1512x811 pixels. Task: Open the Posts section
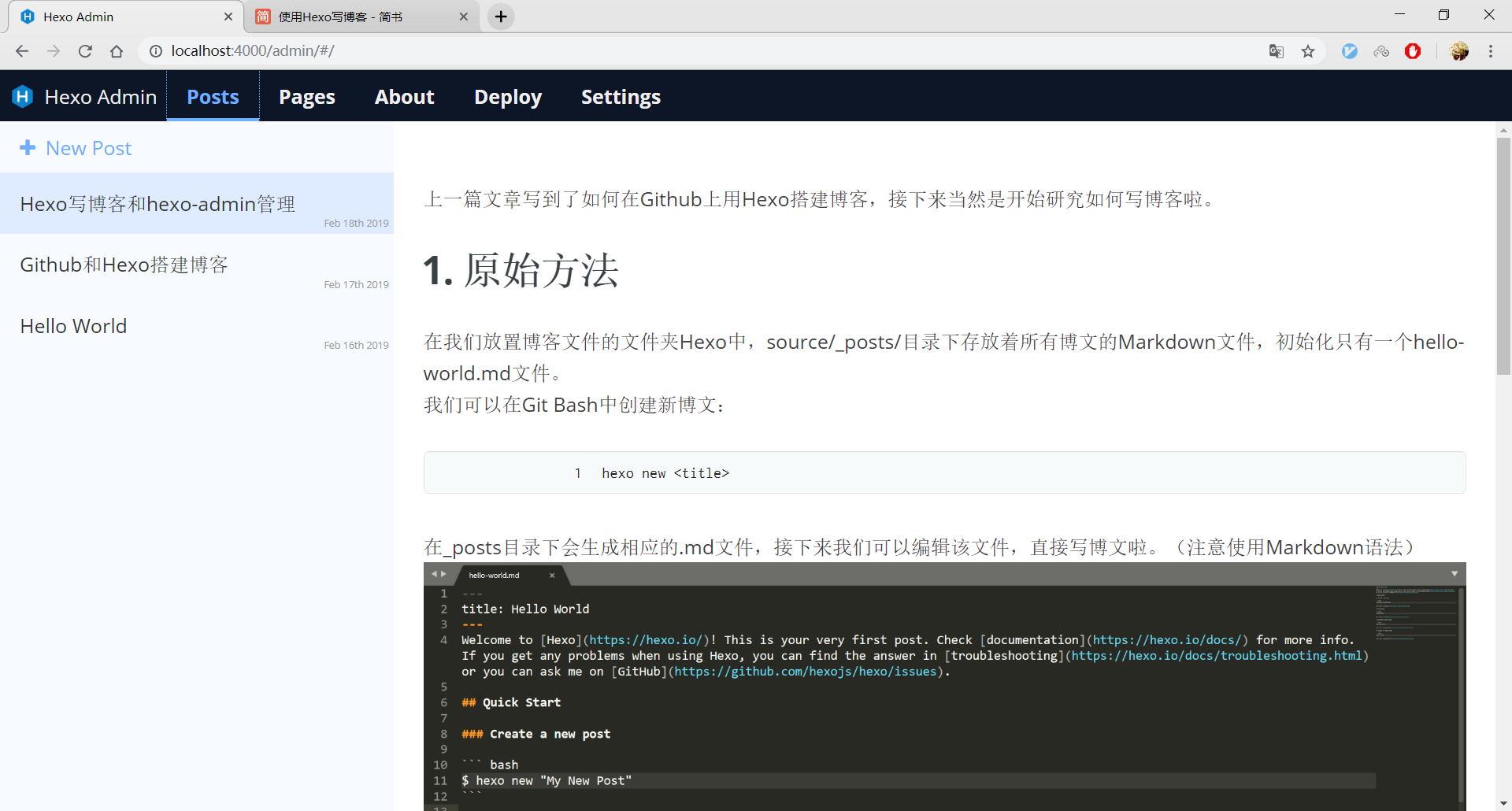coord(213,96)
